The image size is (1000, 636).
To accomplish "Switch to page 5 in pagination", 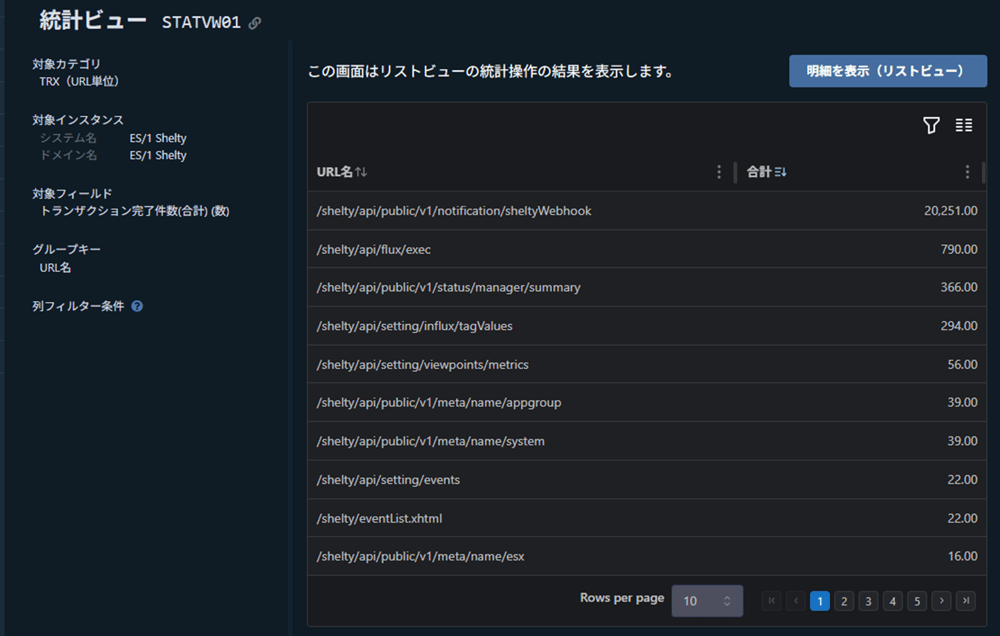I will [917, 601].
